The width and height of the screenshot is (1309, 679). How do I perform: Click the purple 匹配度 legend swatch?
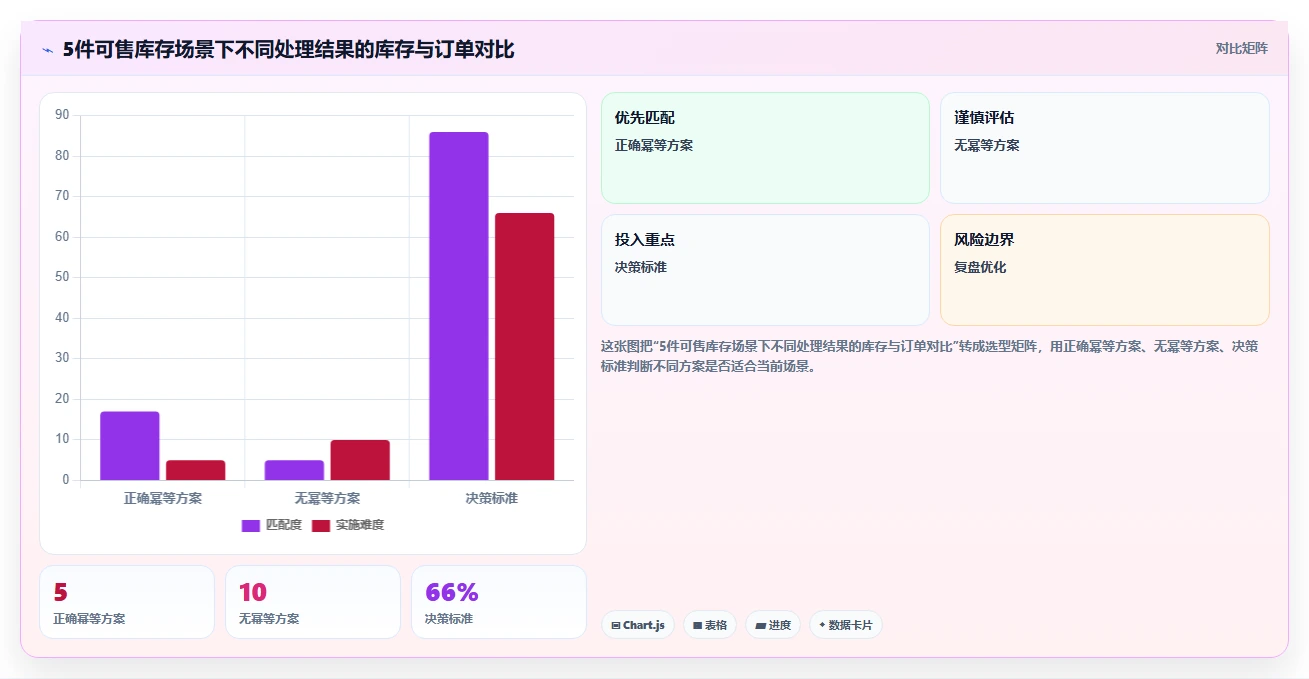point(251,525)
